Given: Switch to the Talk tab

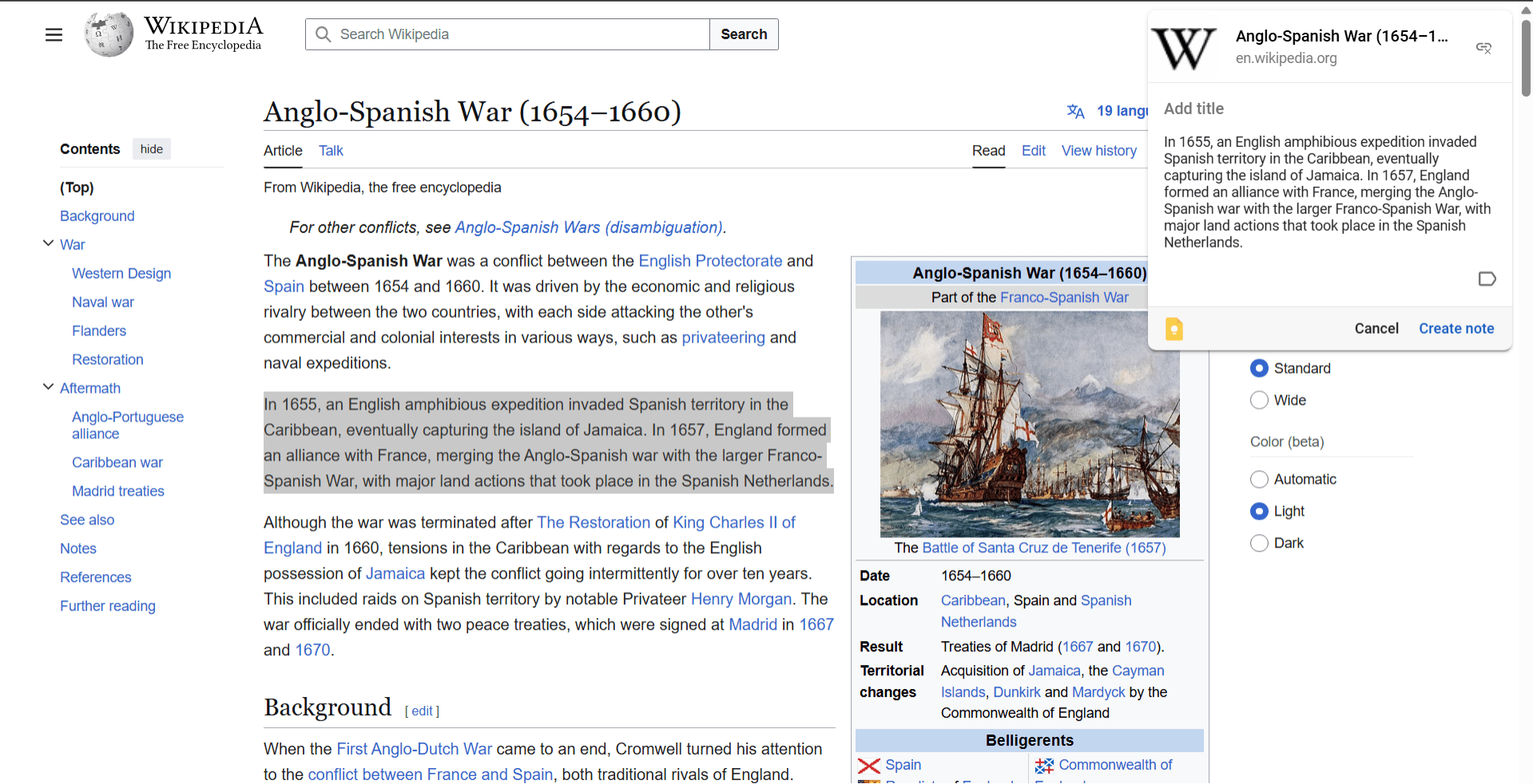Looking at the screenshot, I should coord(331,151).
